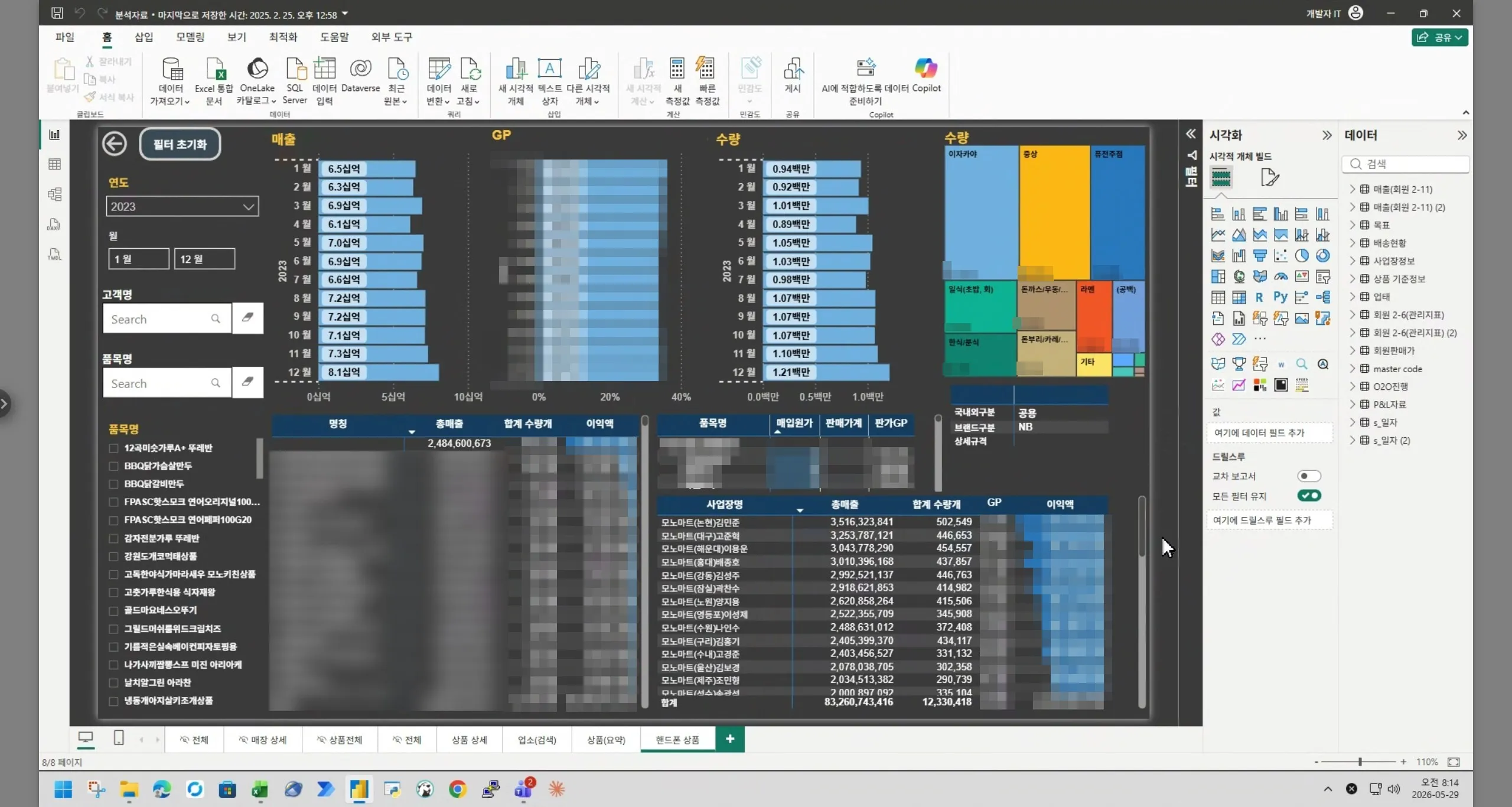Add a new page with plus button

pyautogui.click(x=730, y=739)
